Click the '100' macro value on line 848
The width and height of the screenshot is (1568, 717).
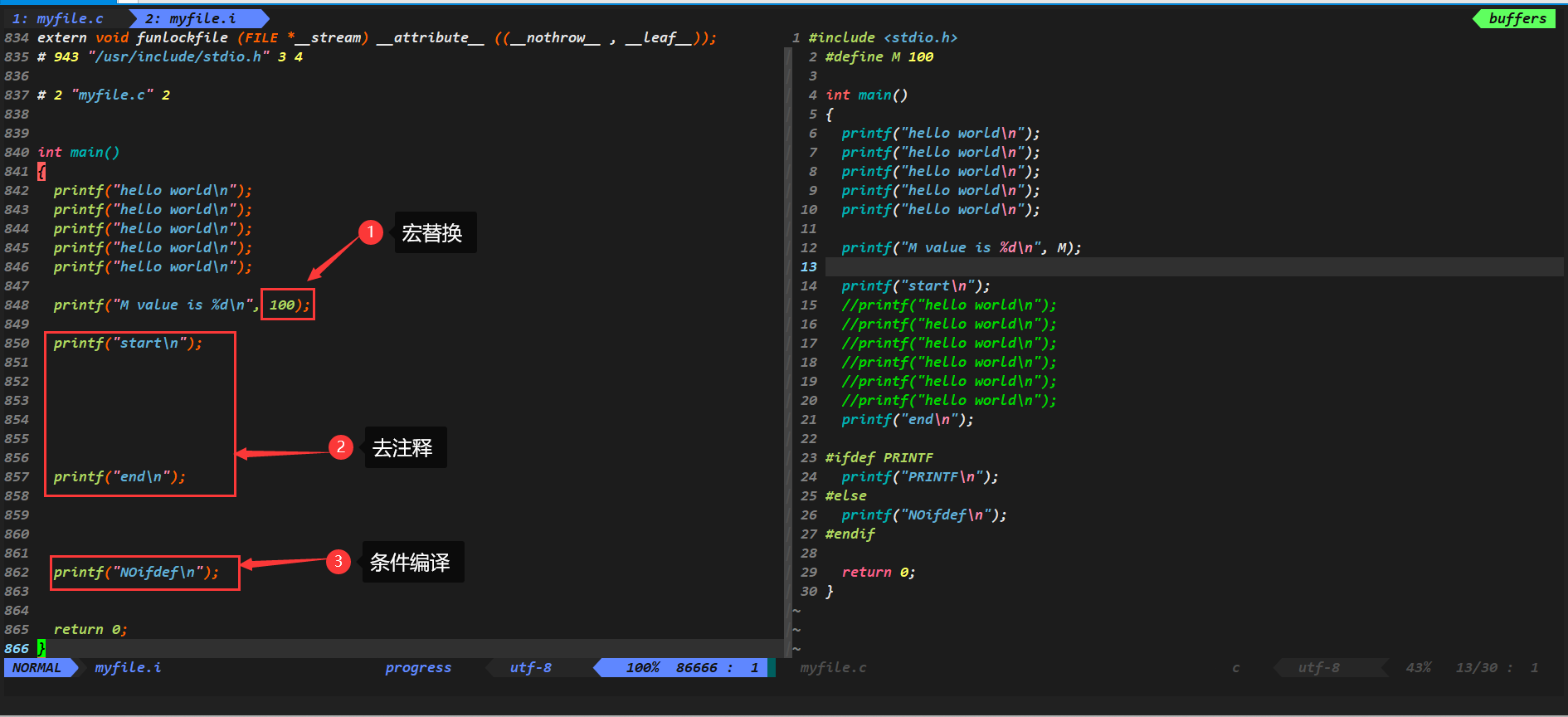282,305
